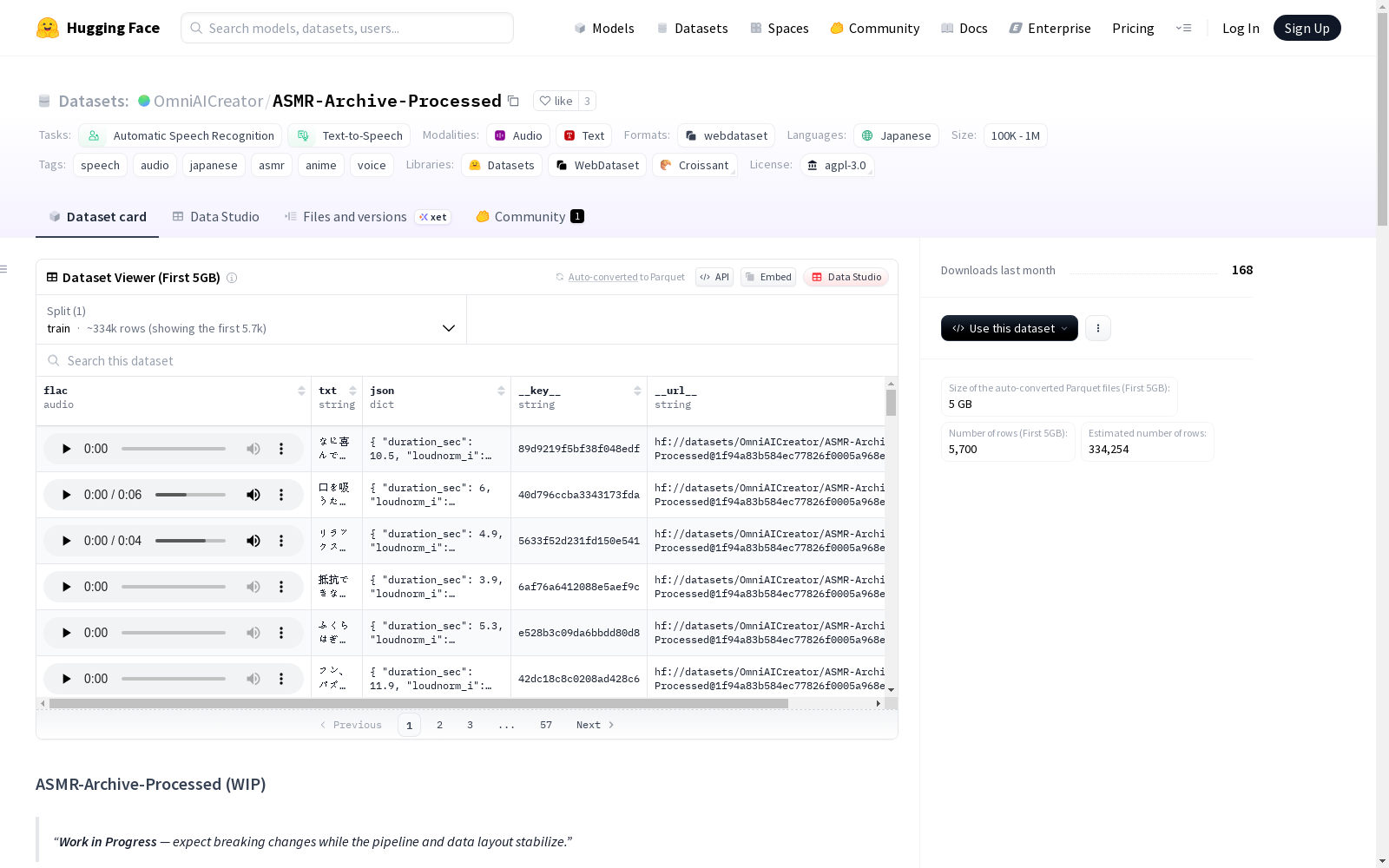
Task: Play audio in row 6af76a6412088e5aef9c
Action: coord(66,587)
